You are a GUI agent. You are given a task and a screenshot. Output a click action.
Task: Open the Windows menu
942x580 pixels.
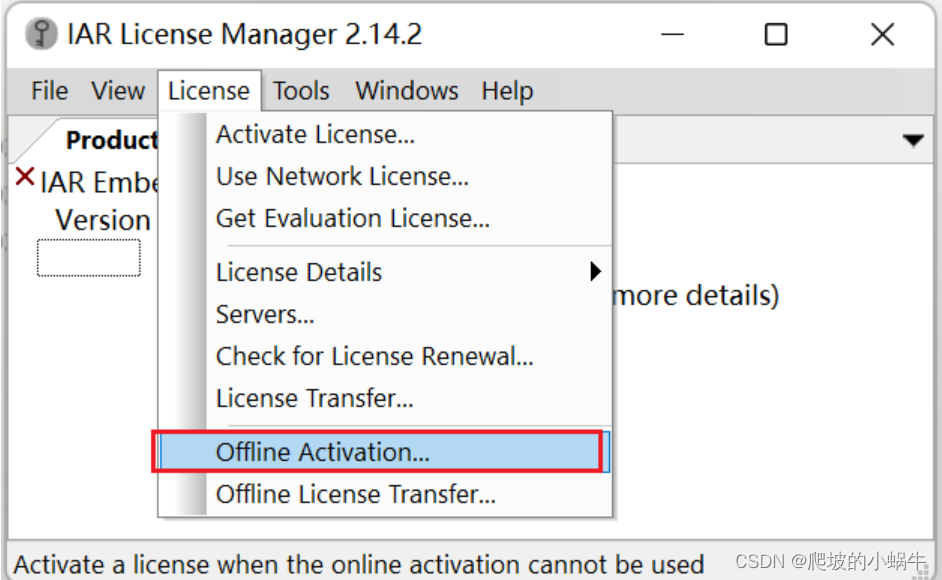pyautogui.click(x=407, y=91)
